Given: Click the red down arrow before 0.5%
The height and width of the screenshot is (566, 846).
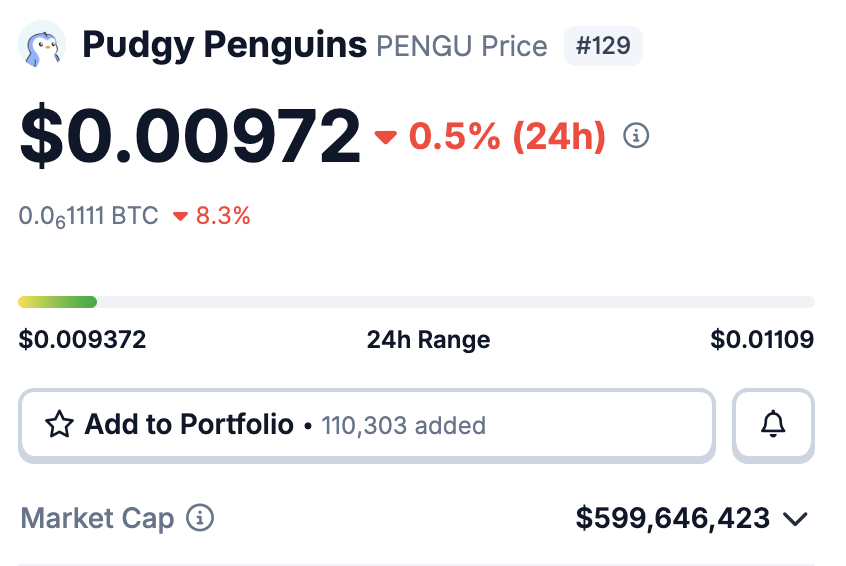Looking at the screenshot, I should click(x=386, y=137).
